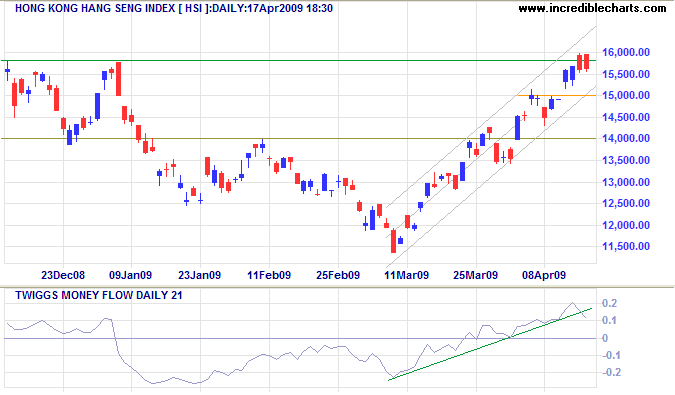Click the 13,500.00 price axis label
The height and width of the screenshot is (395, 675).
pos(626,160)
